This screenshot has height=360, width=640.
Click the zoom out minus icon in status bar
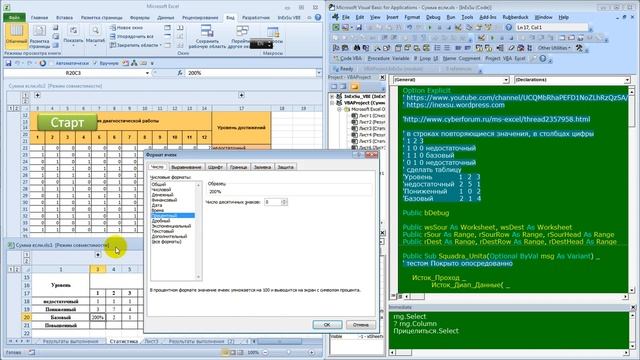coord(265,352)
